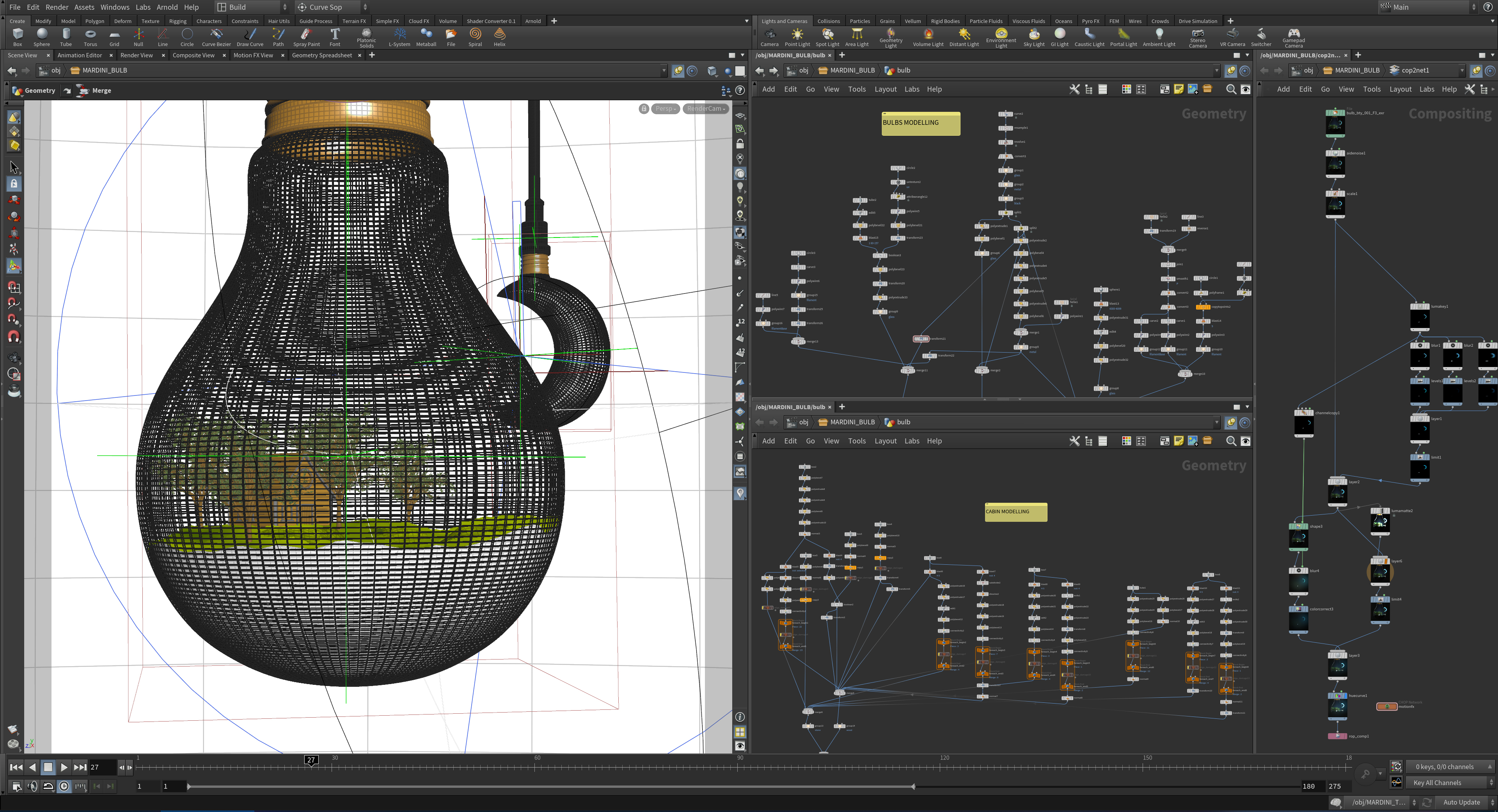
Task: Add a Grid from the Create shelf
Action: click(x=114, y=37)
